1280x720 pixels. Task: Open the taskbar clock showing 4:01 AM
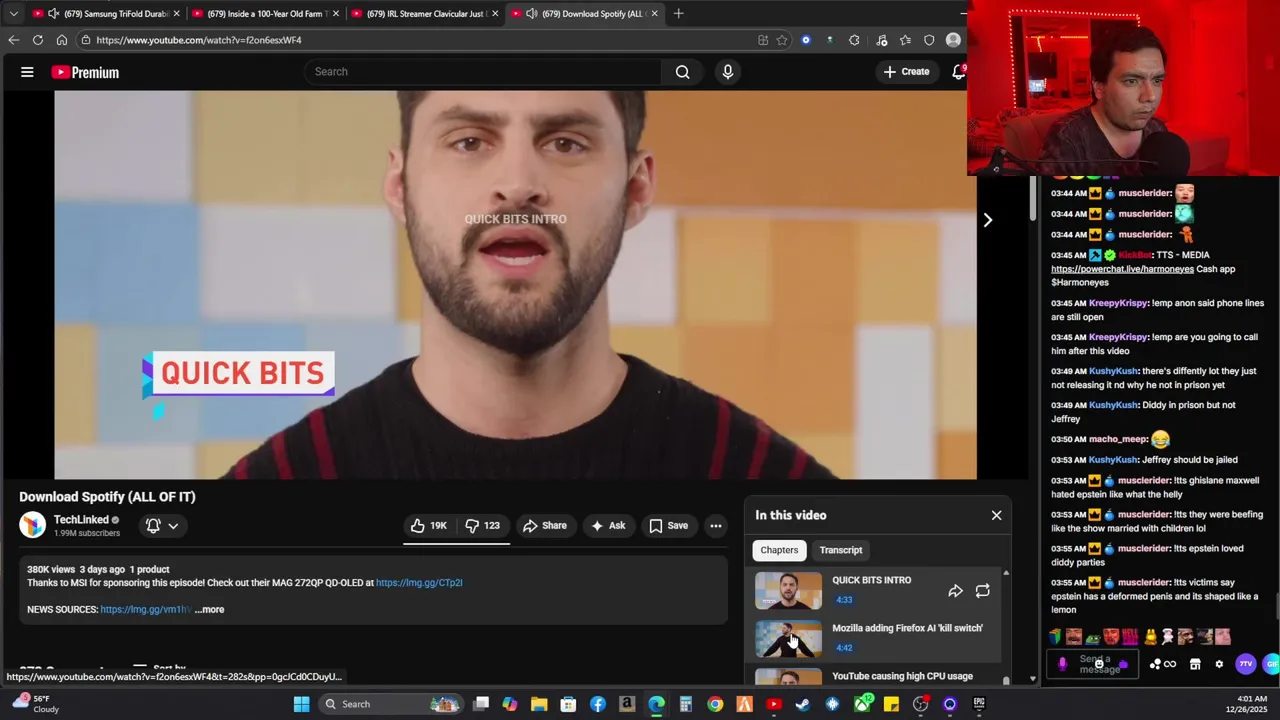tap(1246, 704)
